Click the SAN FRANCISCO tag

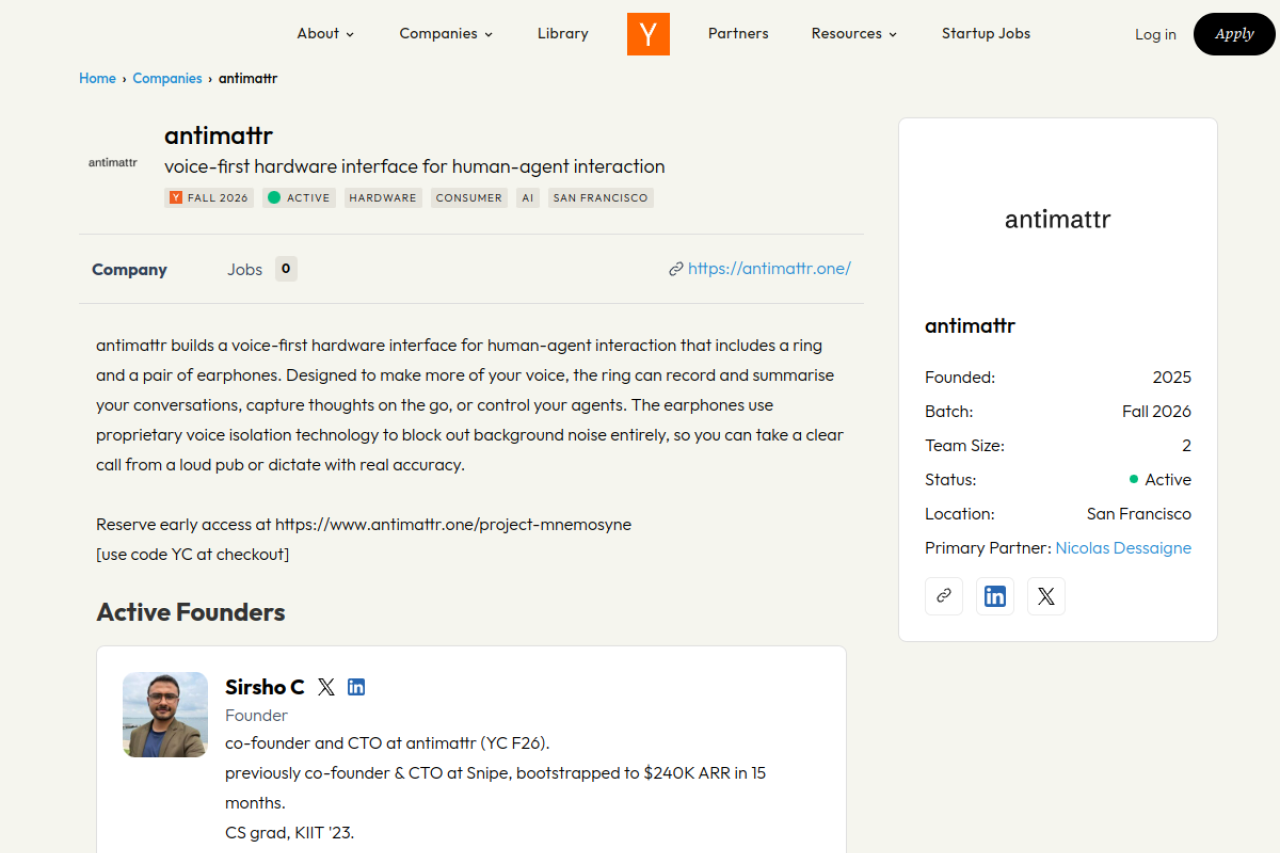pyautogui.click(x=601, y=198)
